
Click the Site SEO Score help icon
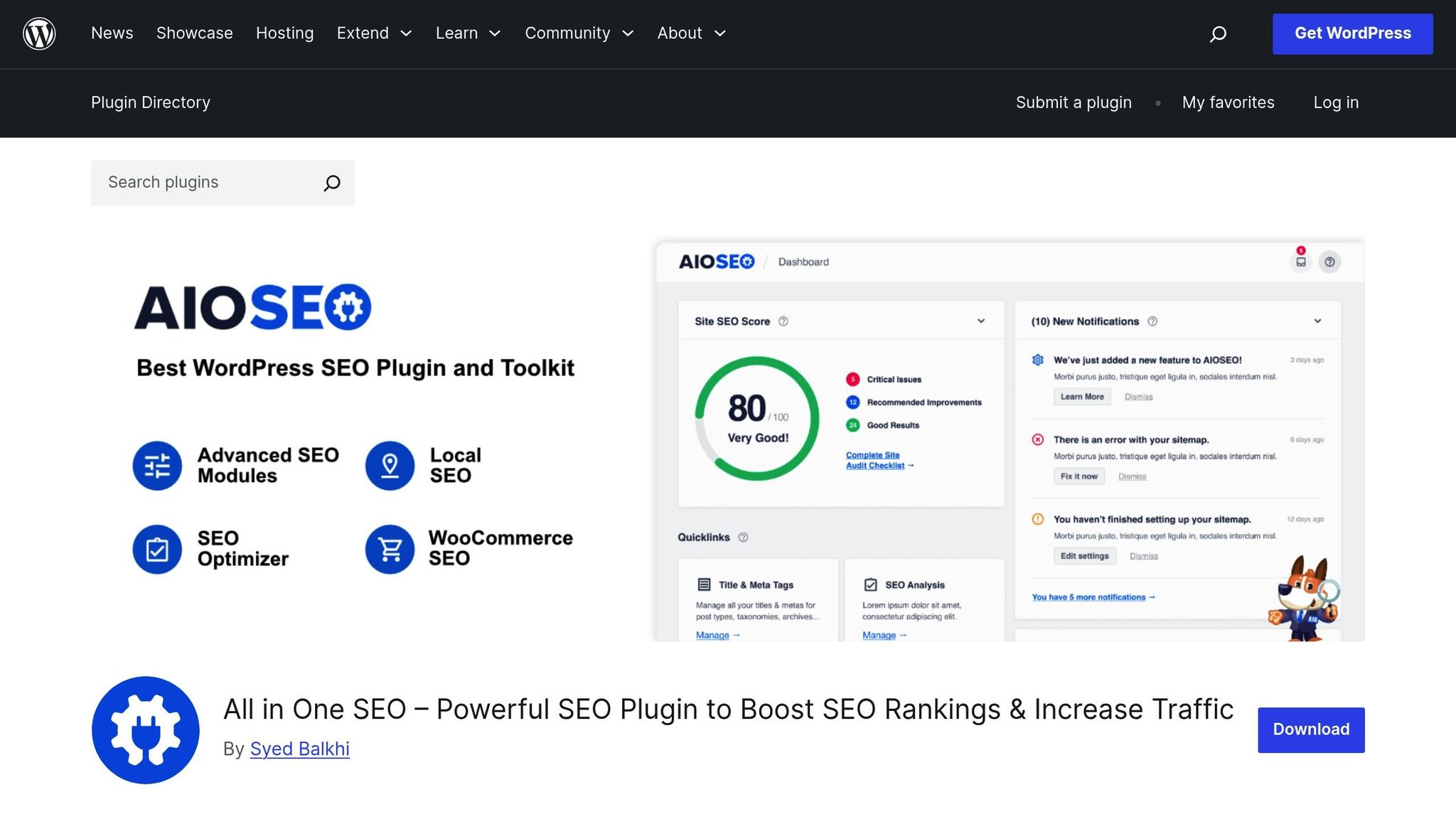pos(783,321)
